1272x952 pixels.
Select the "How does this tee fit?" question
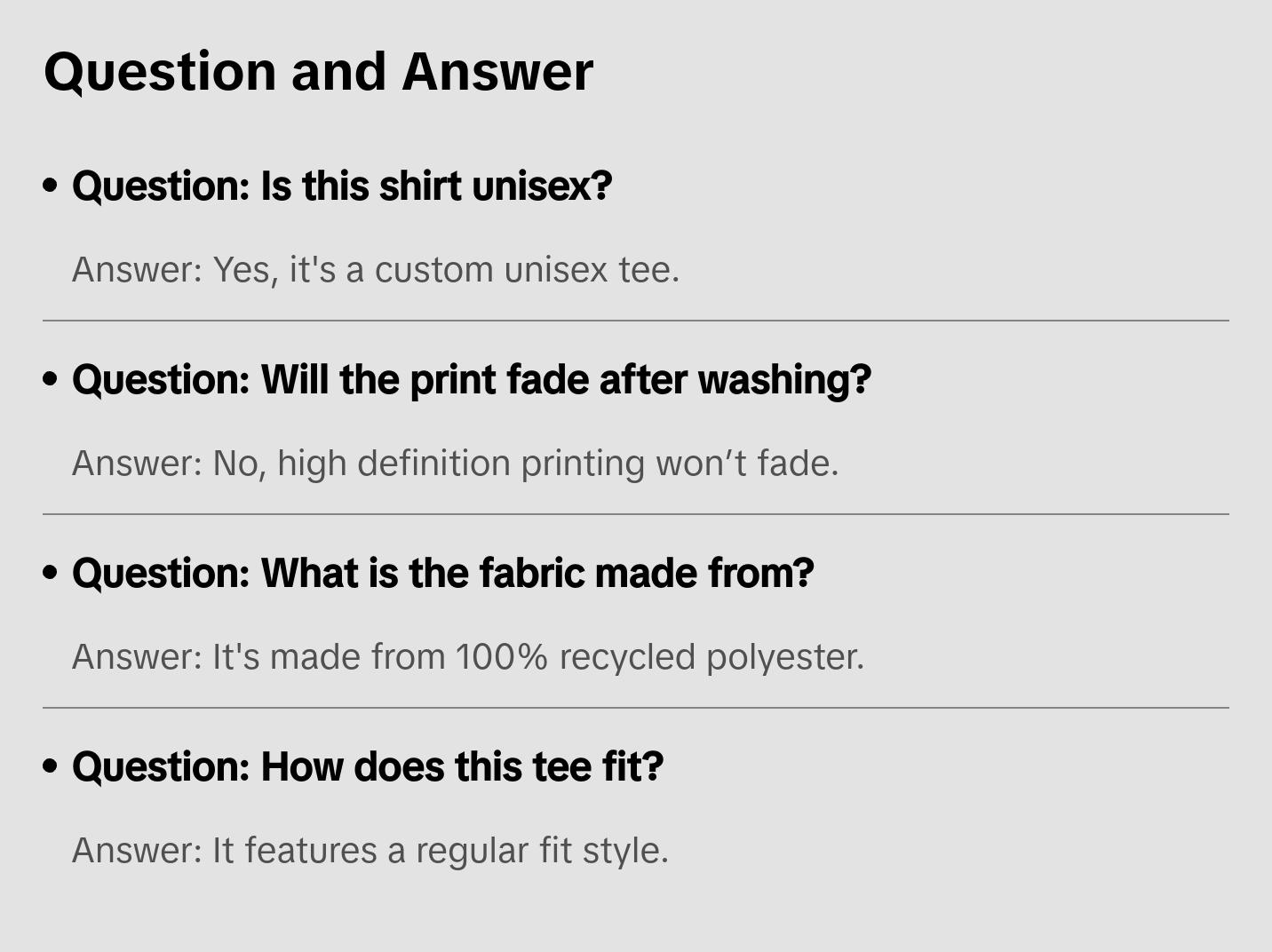pyautogui.click(x=368, y=767)
